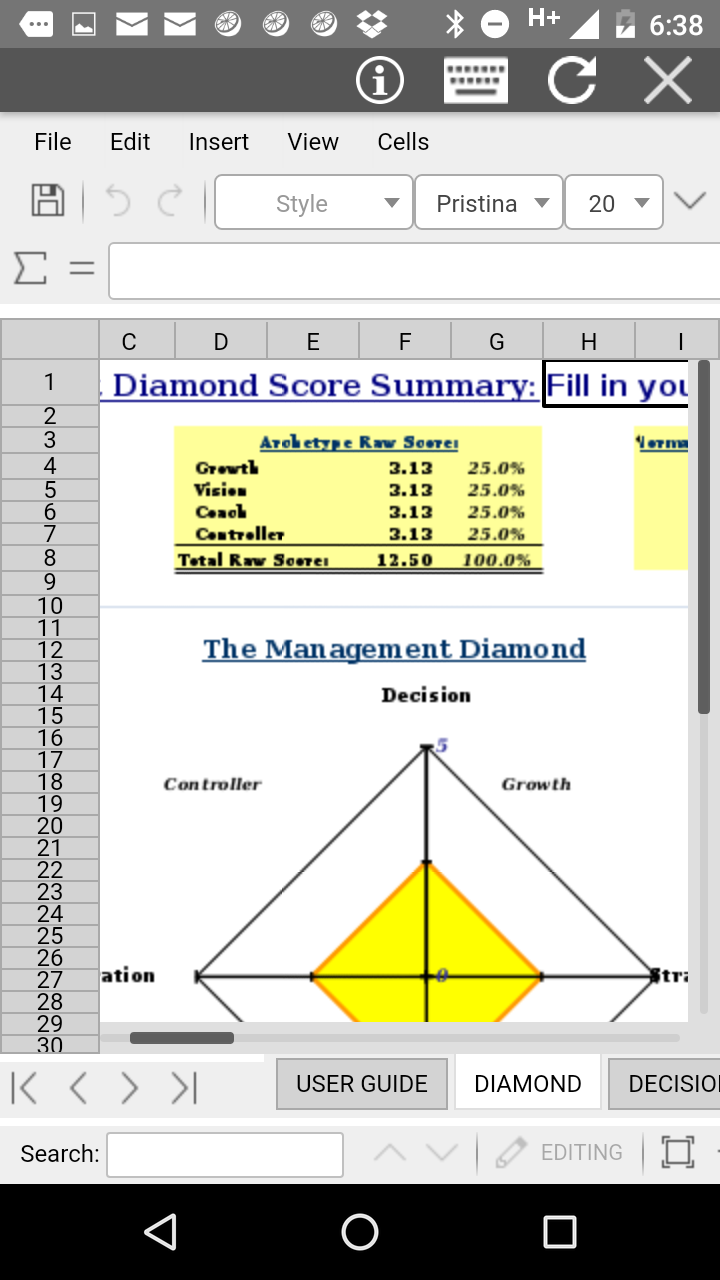Show the on-screen keyboard icon
Viewport: 720px width, 1280px height.
pyautogui.click(x=476, y=81)
